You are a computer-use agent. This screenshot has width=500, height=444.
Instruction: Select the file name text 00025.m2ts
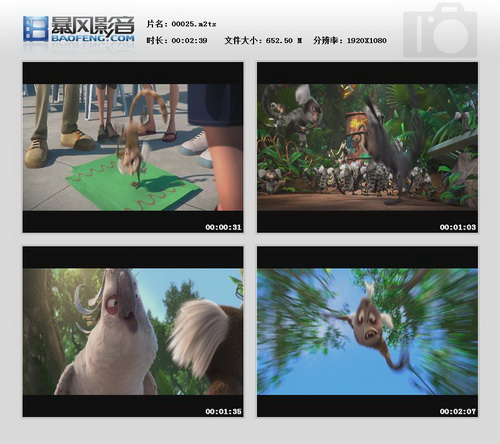click(x=194, y=24)
